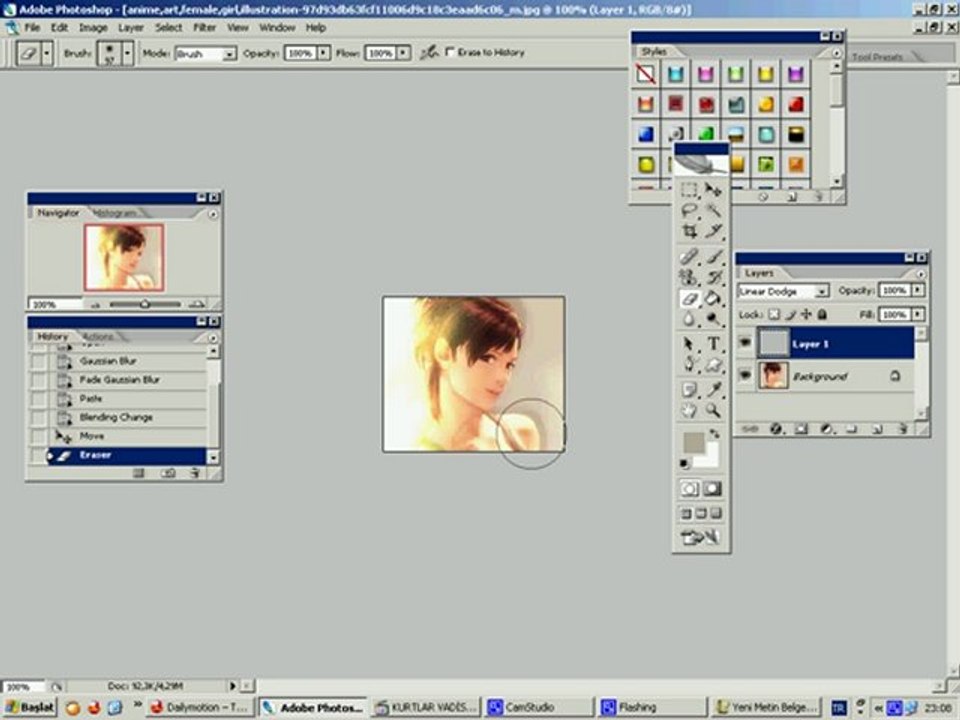Select the Eraser tool in toolbox

coord(689,299)
